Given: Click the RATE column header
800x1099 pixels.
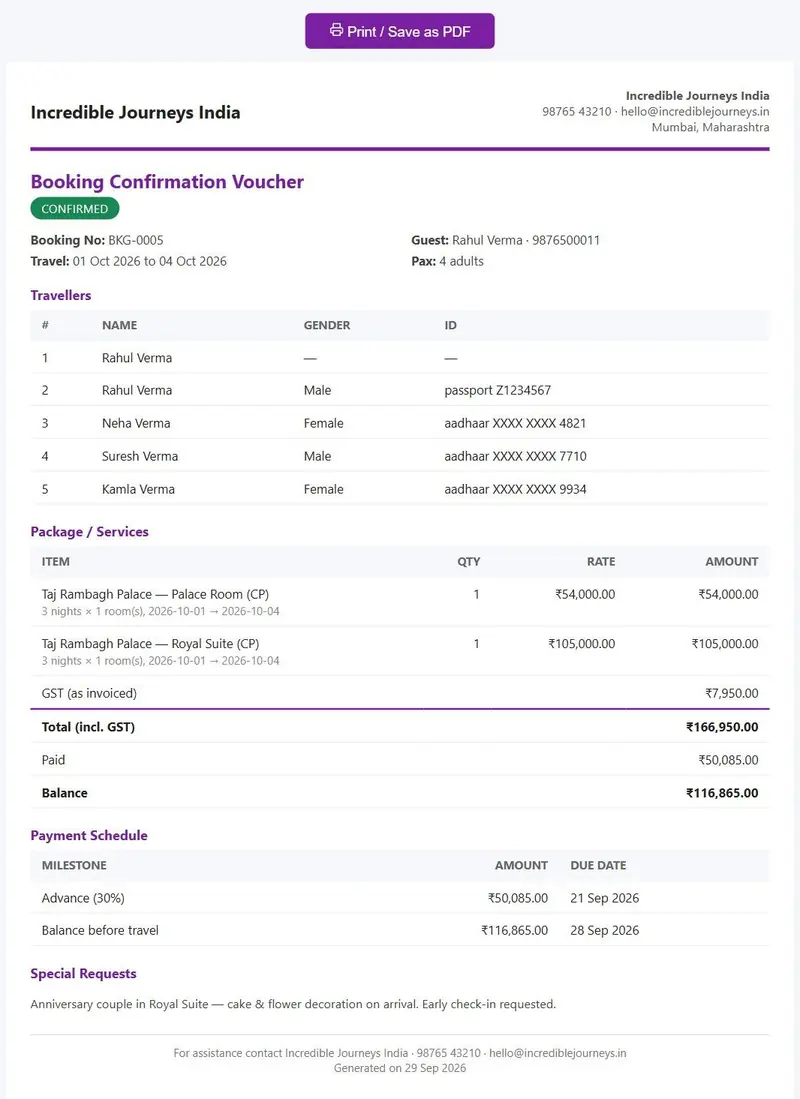Looking at the screenshot, I should 601,561.
